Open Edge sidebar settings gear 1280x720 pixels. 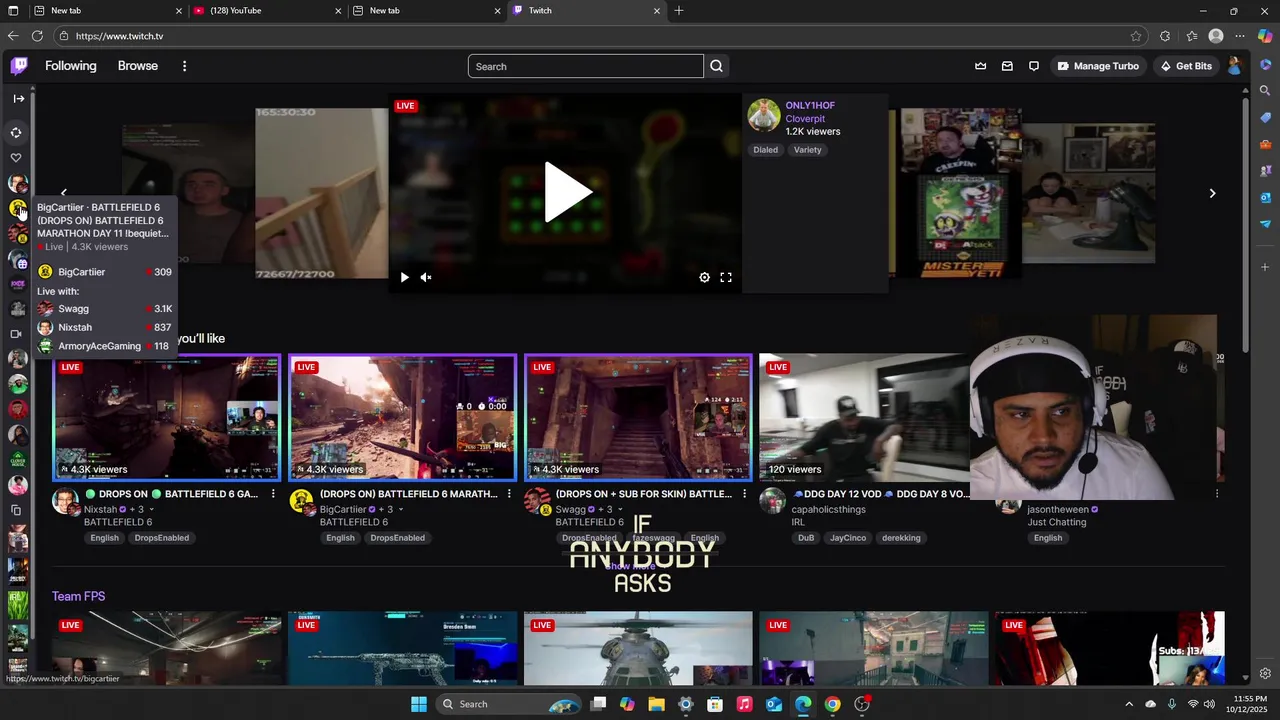click(1265, 674)
